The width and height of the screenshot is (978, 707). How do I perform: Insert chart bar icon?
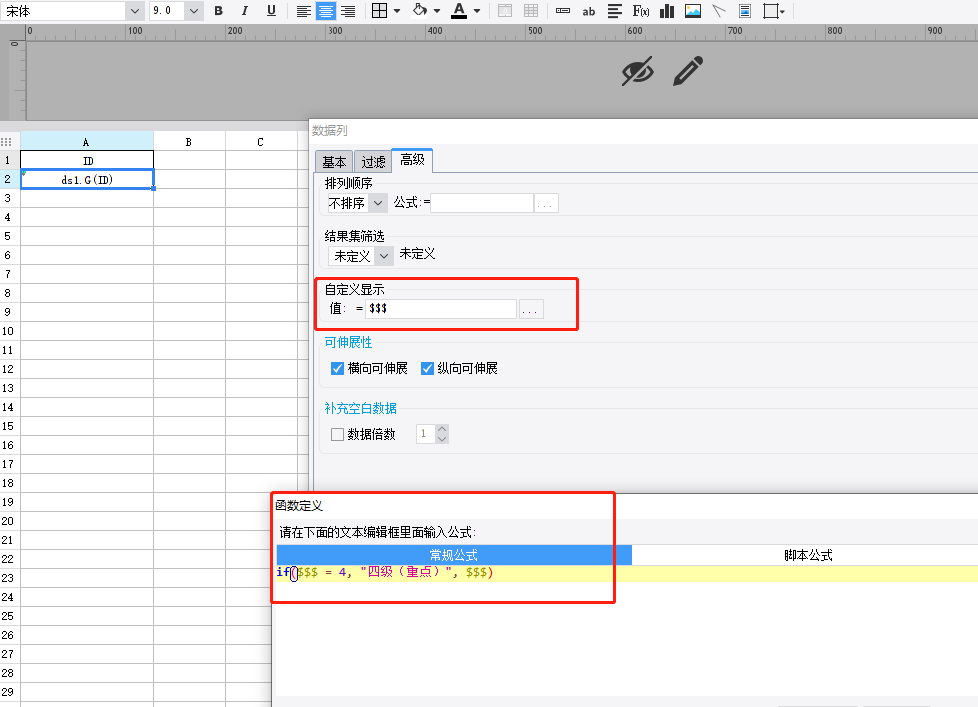click(667, 11)
